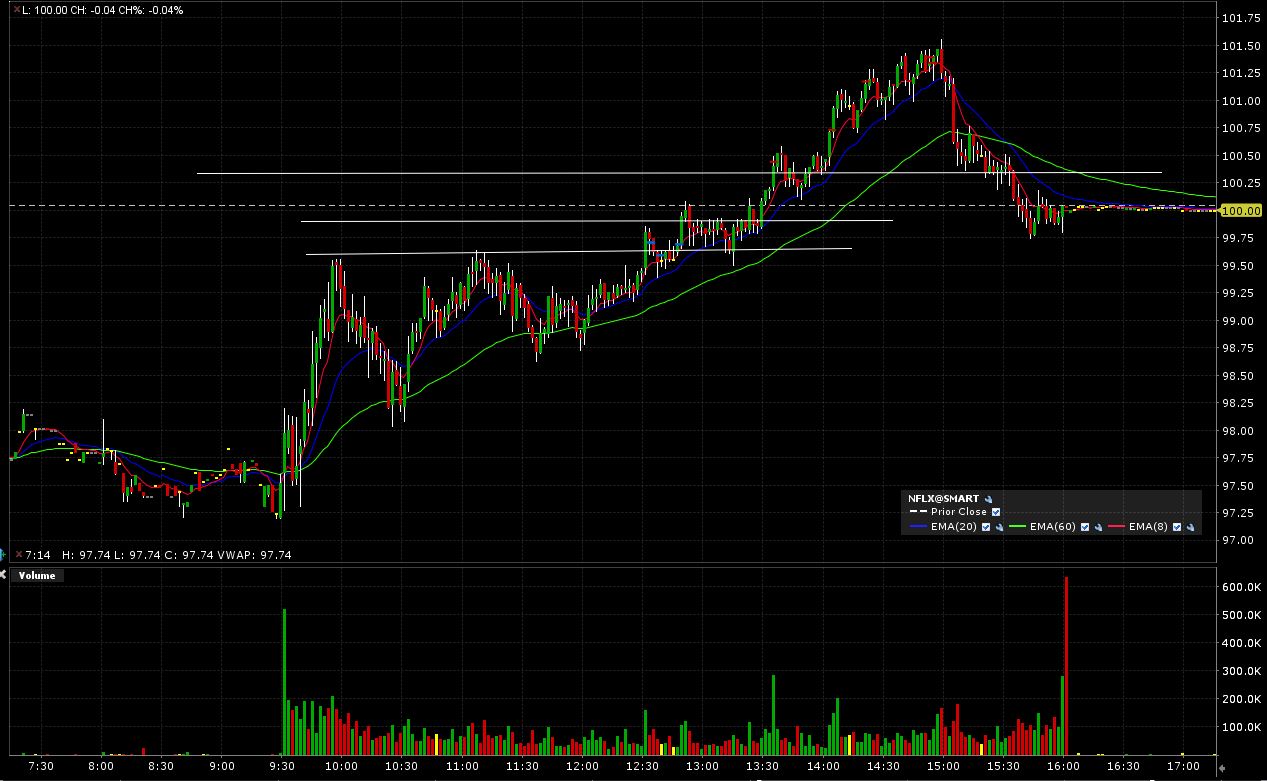Select the lowest white horizontal trendline

[578, 251]
